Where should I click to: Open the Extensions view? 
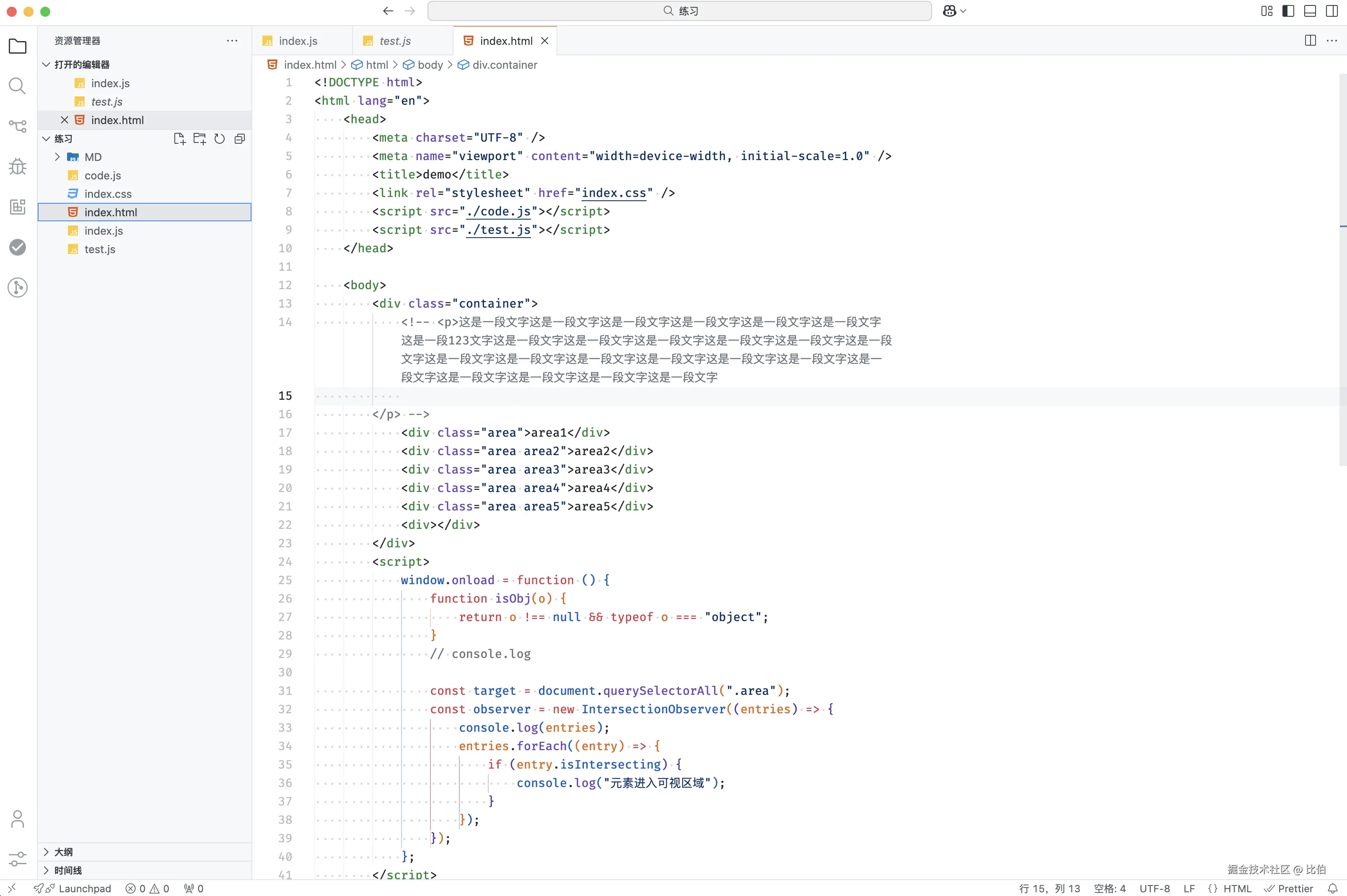(18, 206)
